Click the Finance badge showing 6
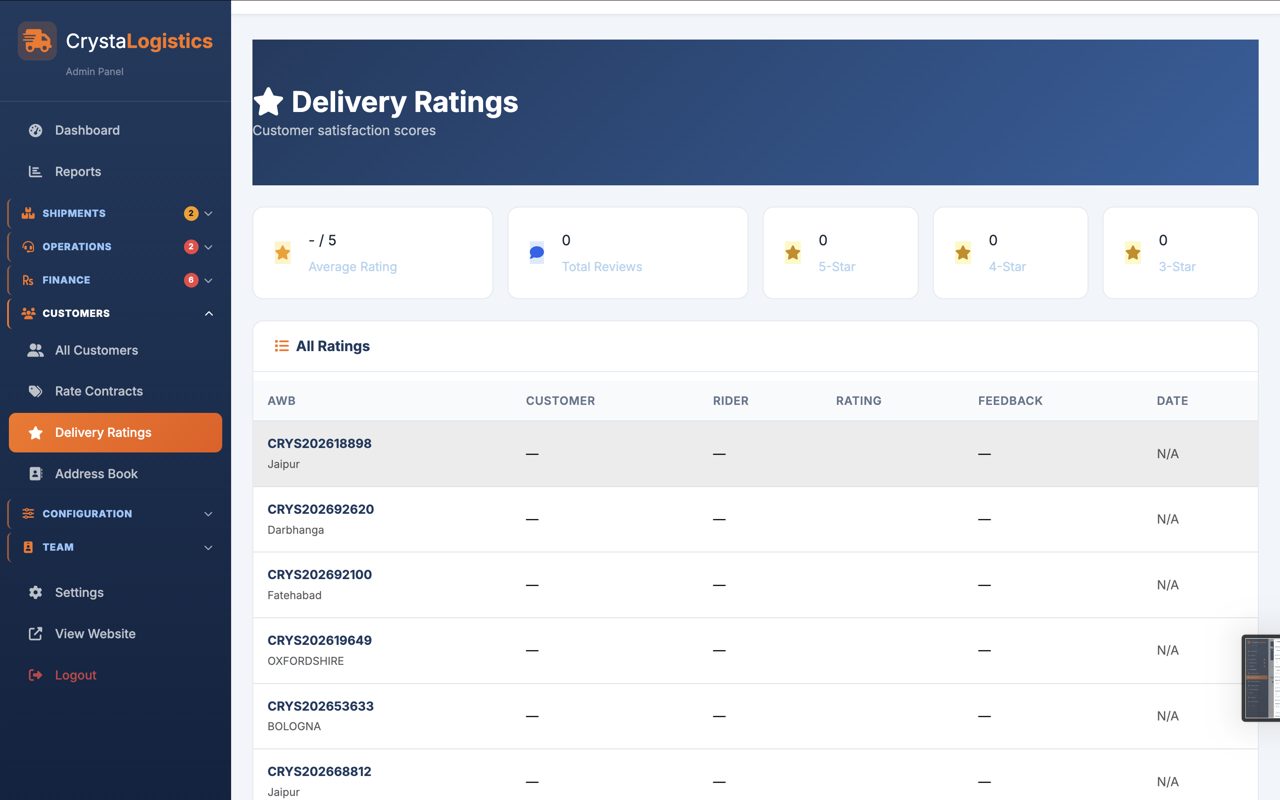1280x800 pixels. (191, 280)
